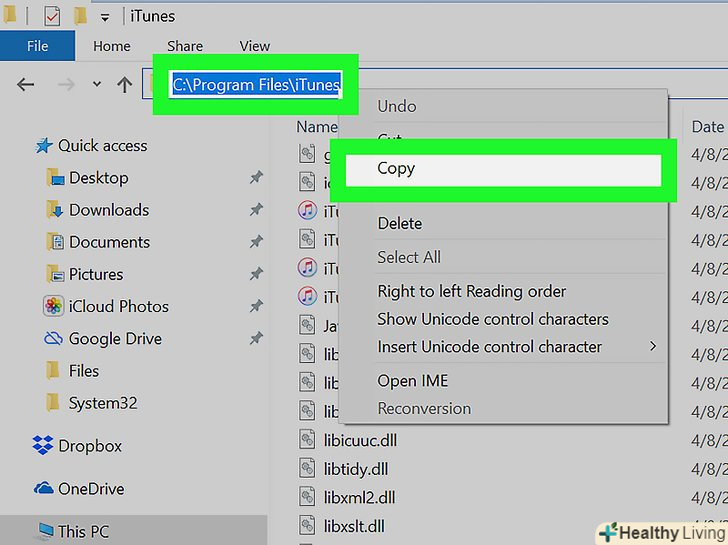Click the pin icon next to Google Drive
The width and height of the screenshot is (728, 545).
(256, 338)
